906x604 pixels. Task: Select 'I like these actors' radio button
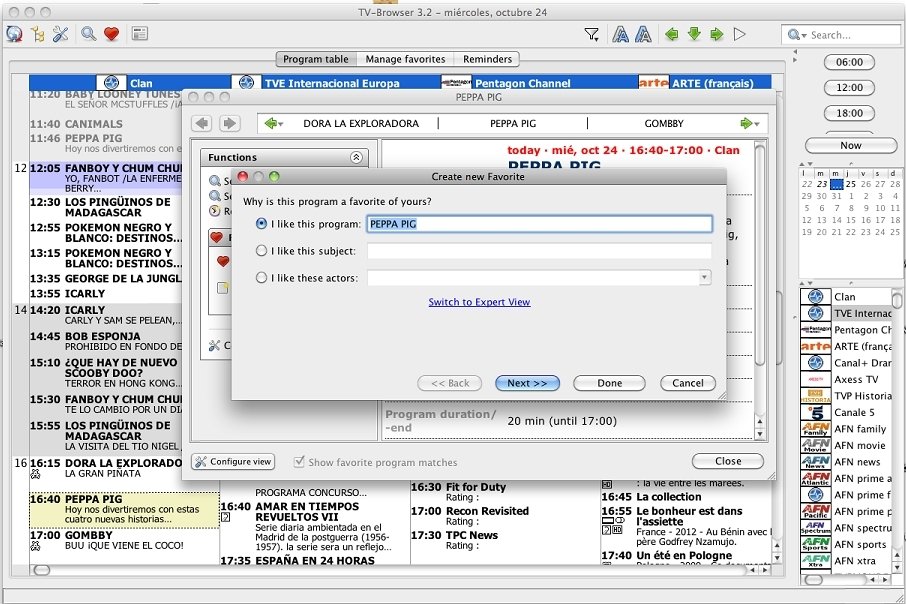click(261, 278)
